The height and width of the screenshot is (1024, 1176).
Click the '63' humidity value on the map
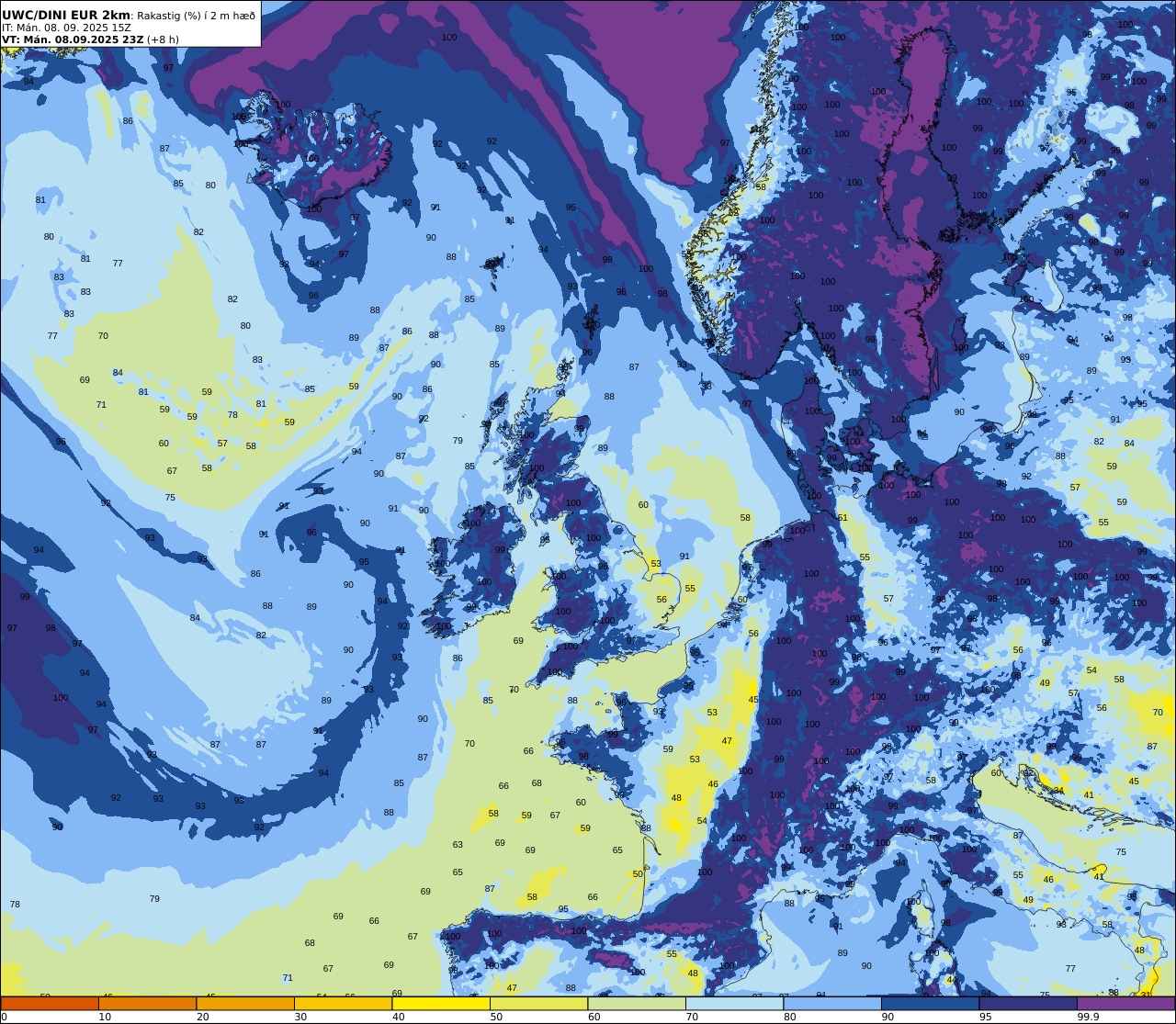[x=458, y=845]
